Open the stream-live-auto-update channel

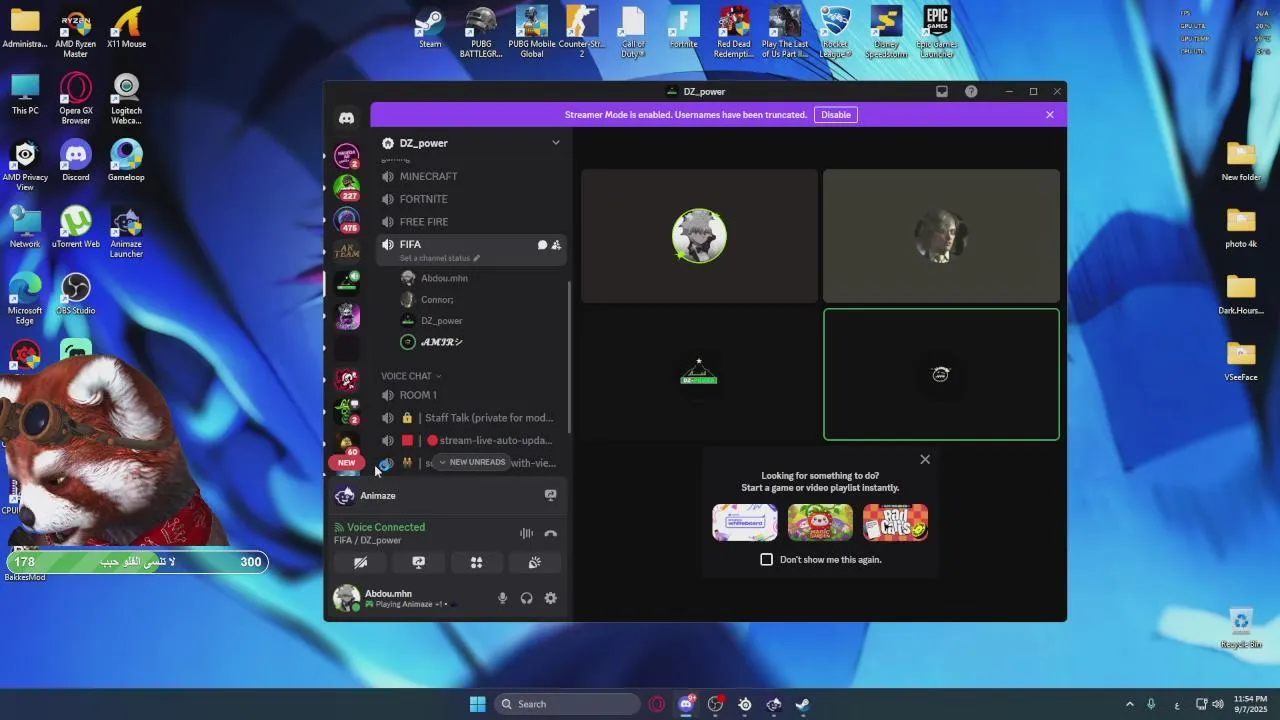[470, 440]
